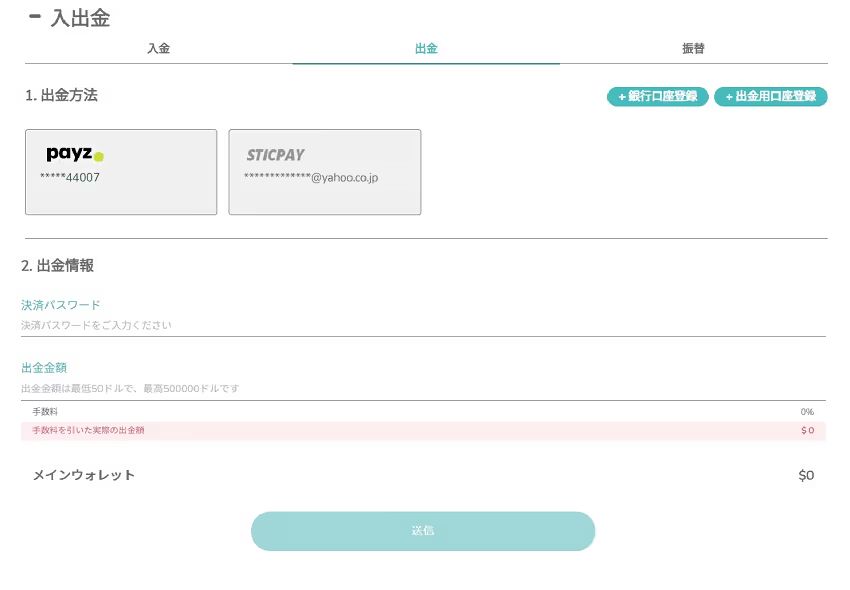Click the $0 main wallet balance
The height and width of the screenshot is (590, 850).
coord(806,475)
